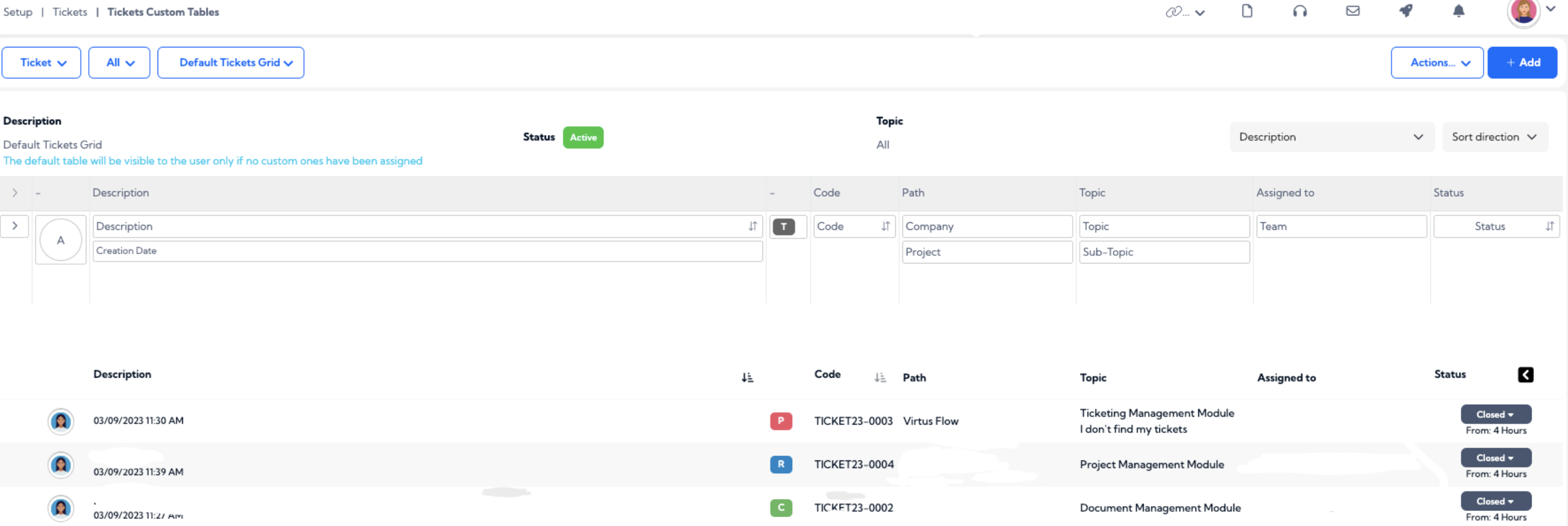Click the user avatar on the TICKET23-0004 row

click(x=61, y=465)
